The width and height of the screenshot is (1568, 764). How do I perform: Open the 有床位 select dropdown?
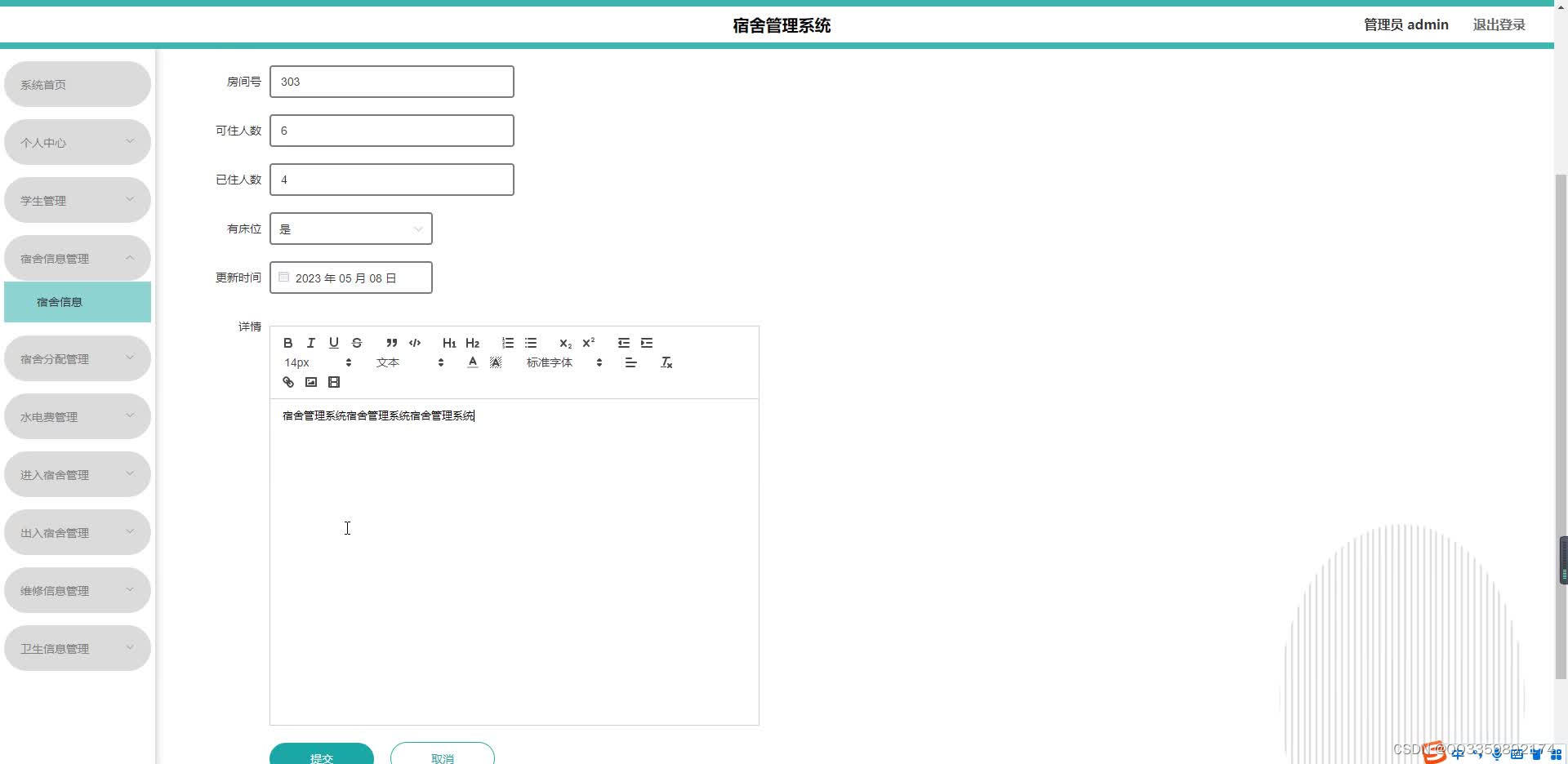(351, 229)
